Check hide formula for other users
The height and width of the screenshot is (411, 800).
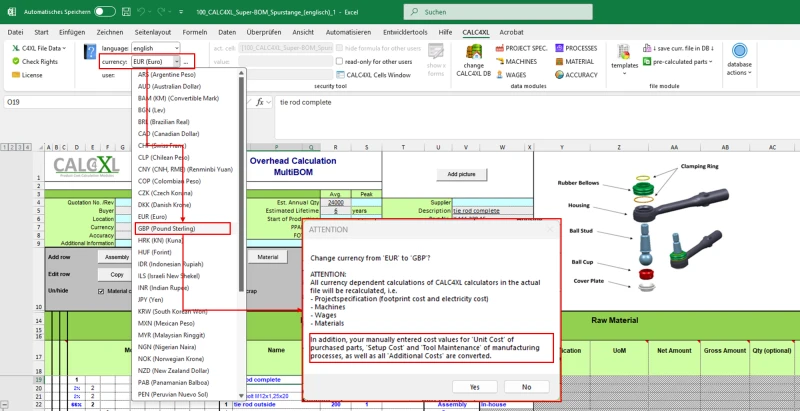339,48
